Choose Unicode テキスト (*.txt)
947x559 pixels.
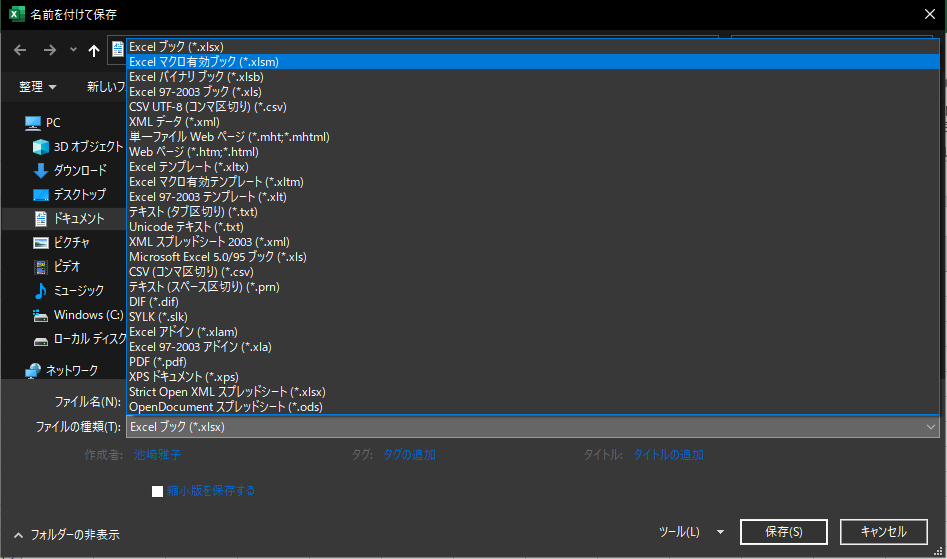point(533,227)
